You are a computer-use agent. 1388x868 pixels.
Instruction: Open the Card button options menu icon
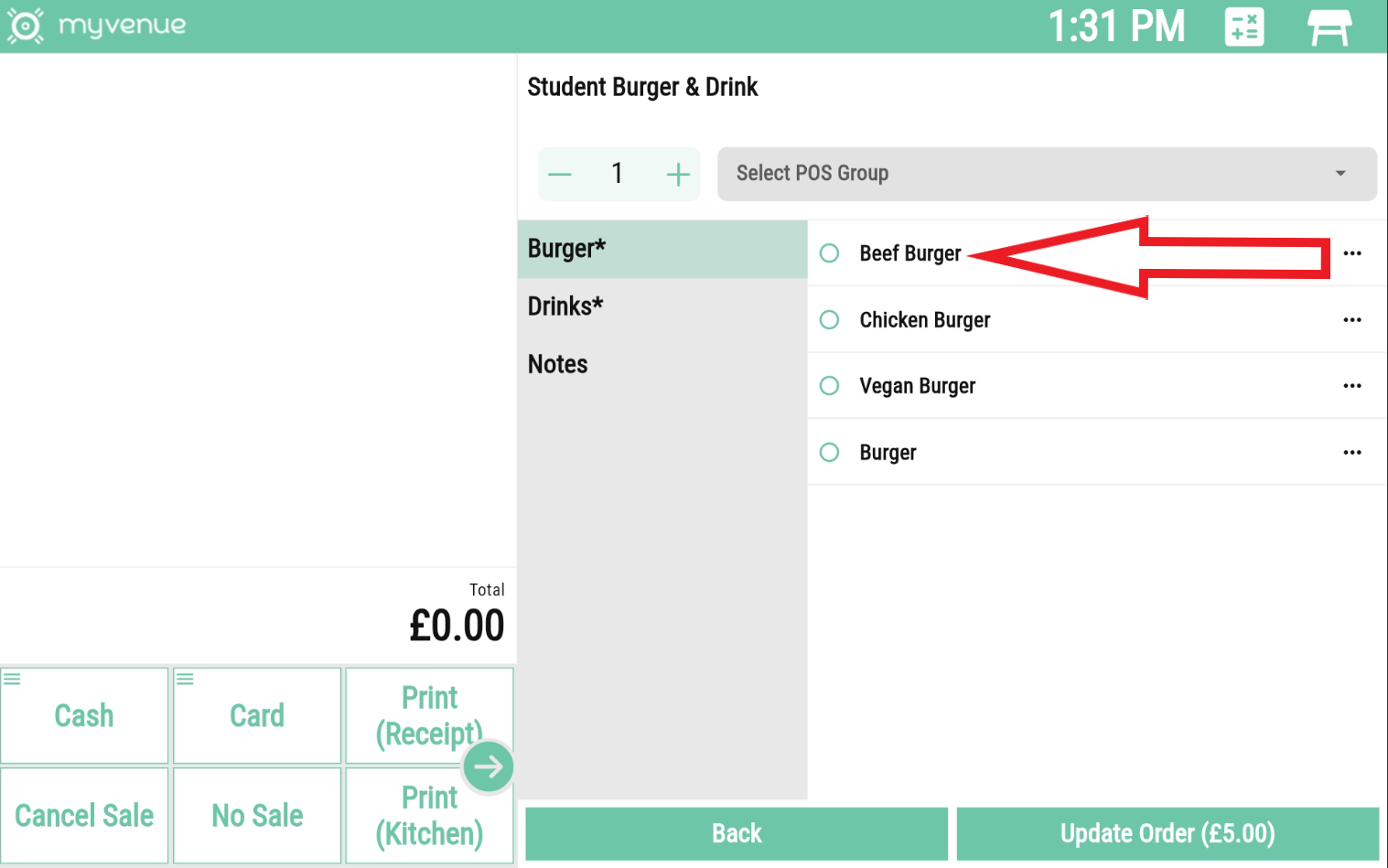pos(185,679)
